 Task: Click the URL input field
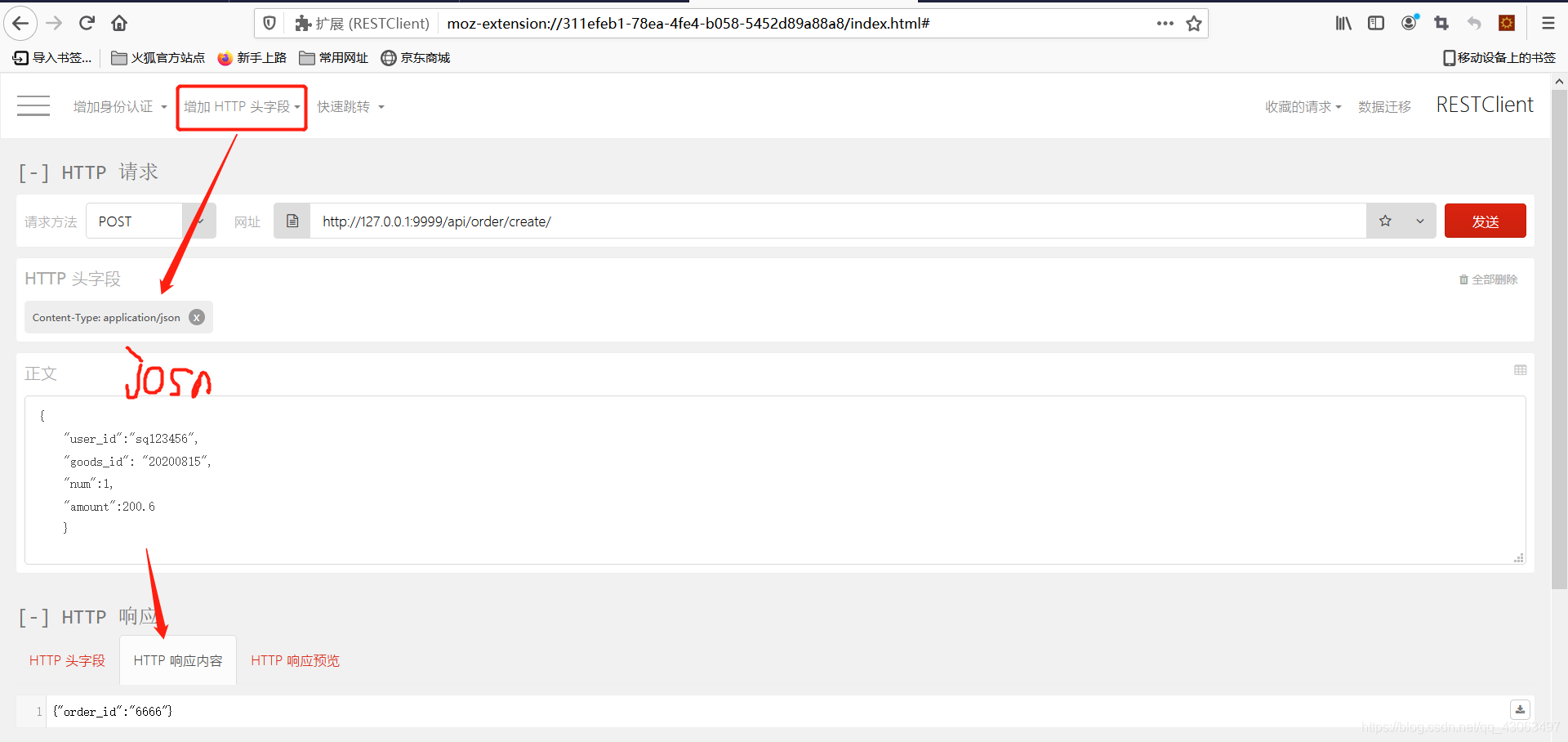click(838, 221)
